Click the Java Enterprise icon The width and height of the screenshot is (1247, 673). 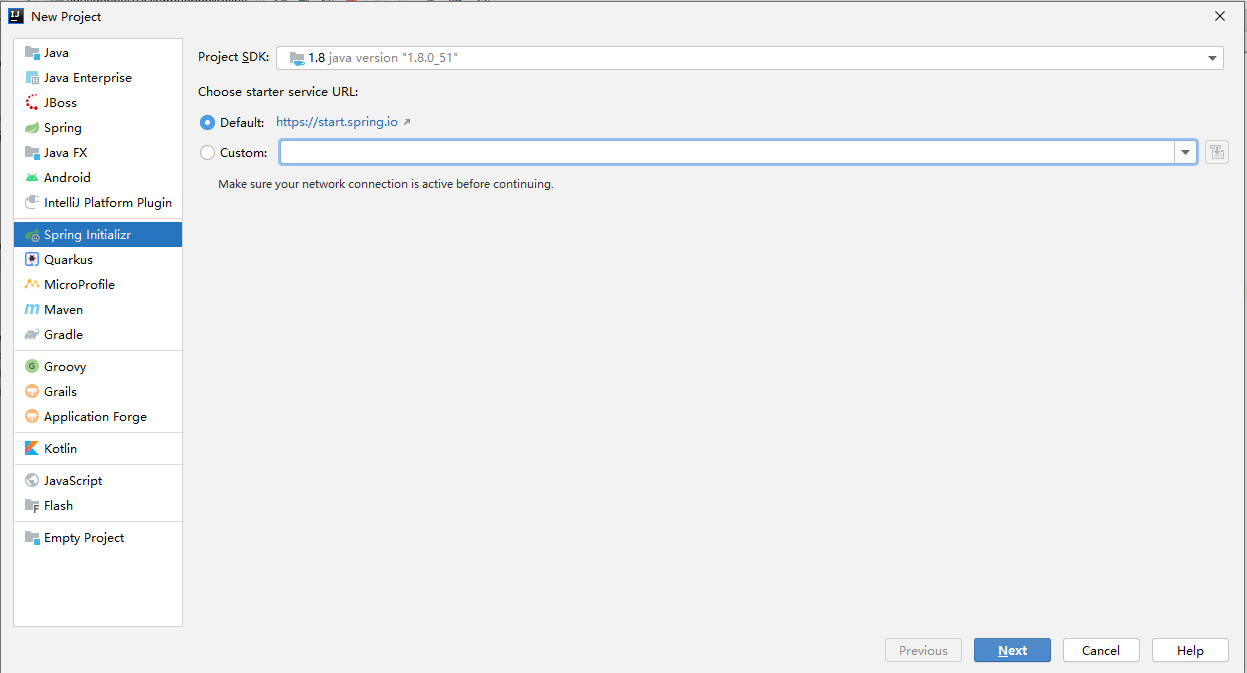32,78
